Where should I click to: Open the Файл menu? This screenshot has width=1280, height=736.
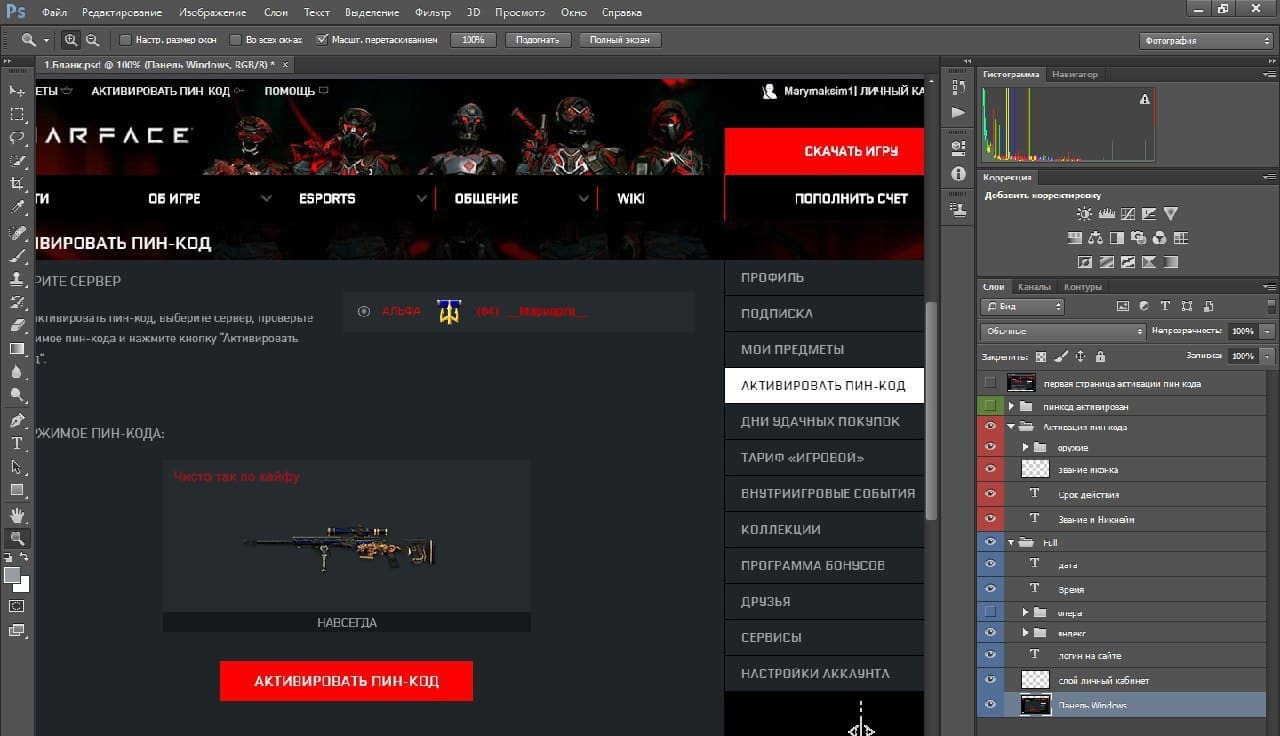[x=55, y=13]
